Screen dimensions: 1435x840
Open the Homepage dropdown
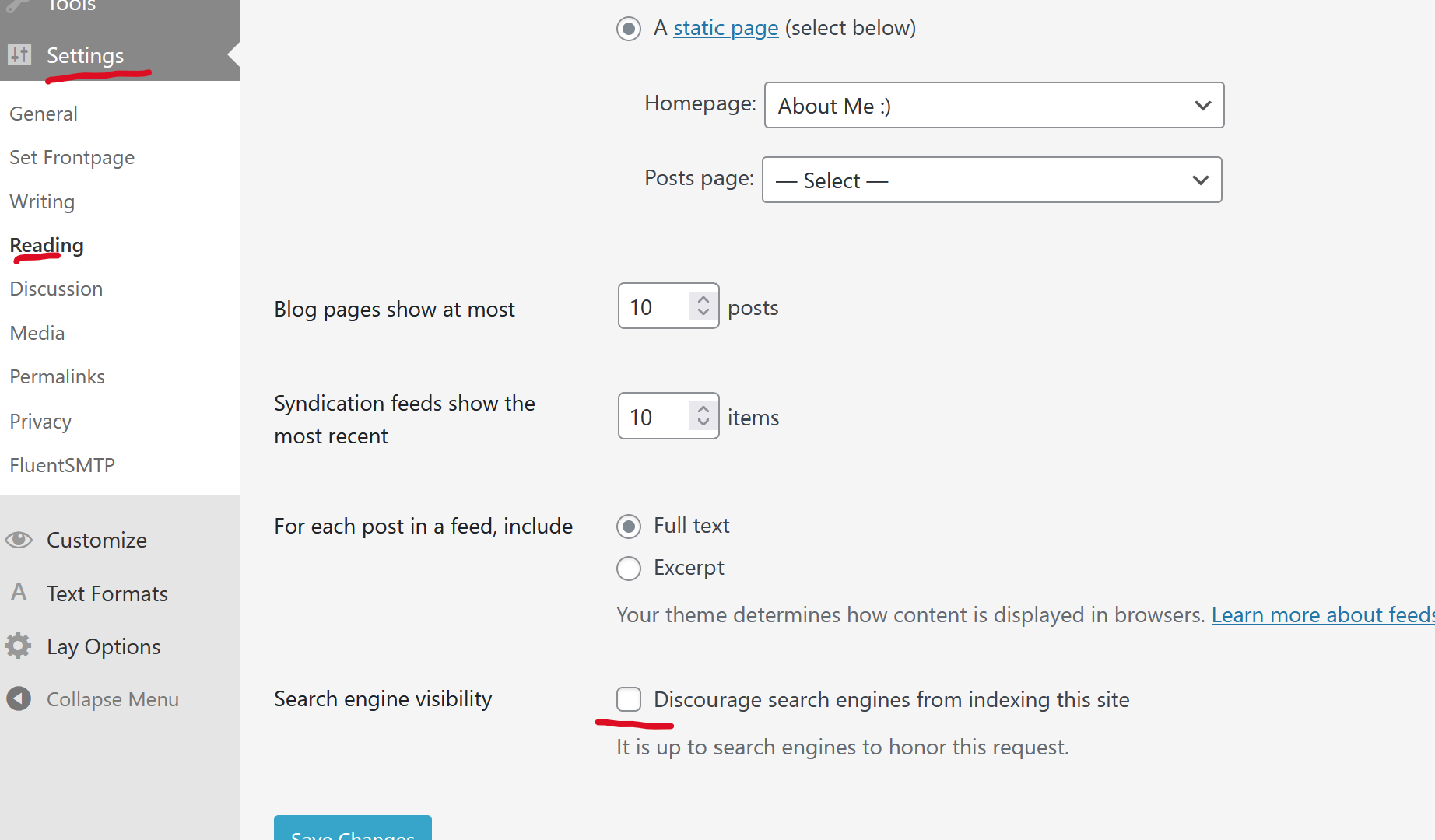(994, 105)
